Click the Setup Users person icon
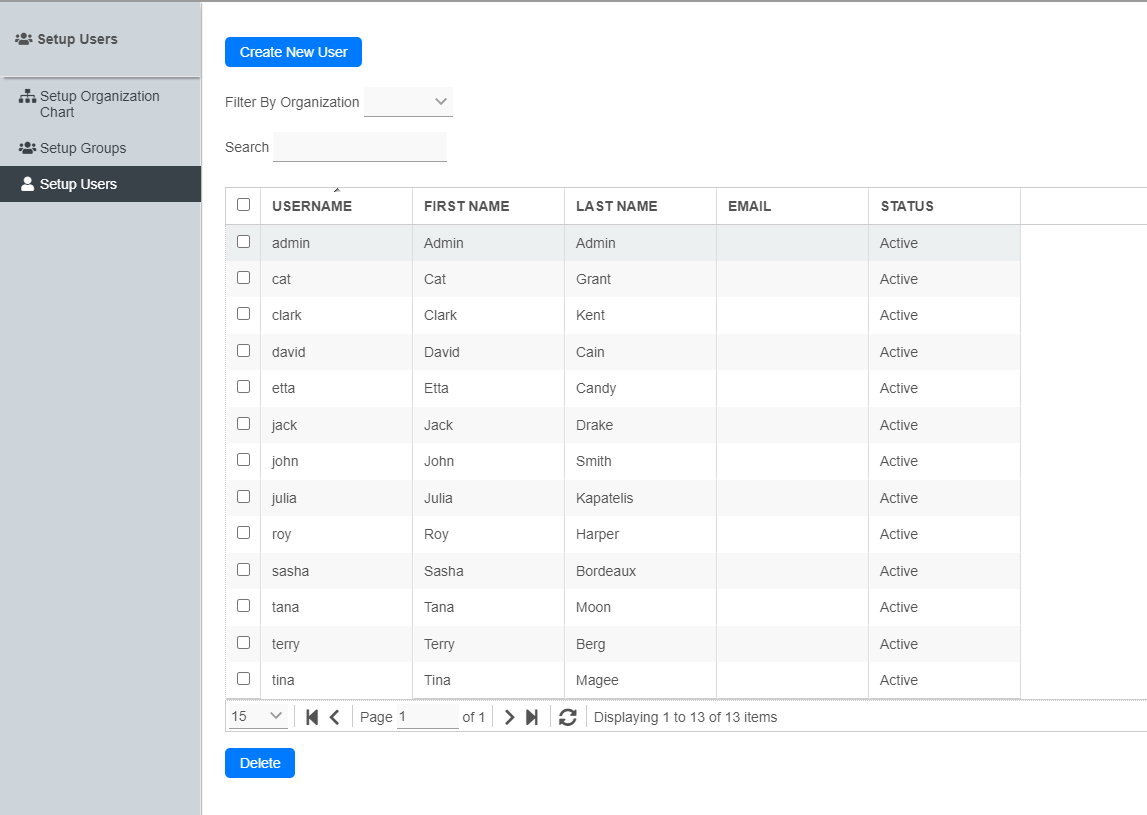Viewport: 1147px width, 815px height. click(27, 184)
